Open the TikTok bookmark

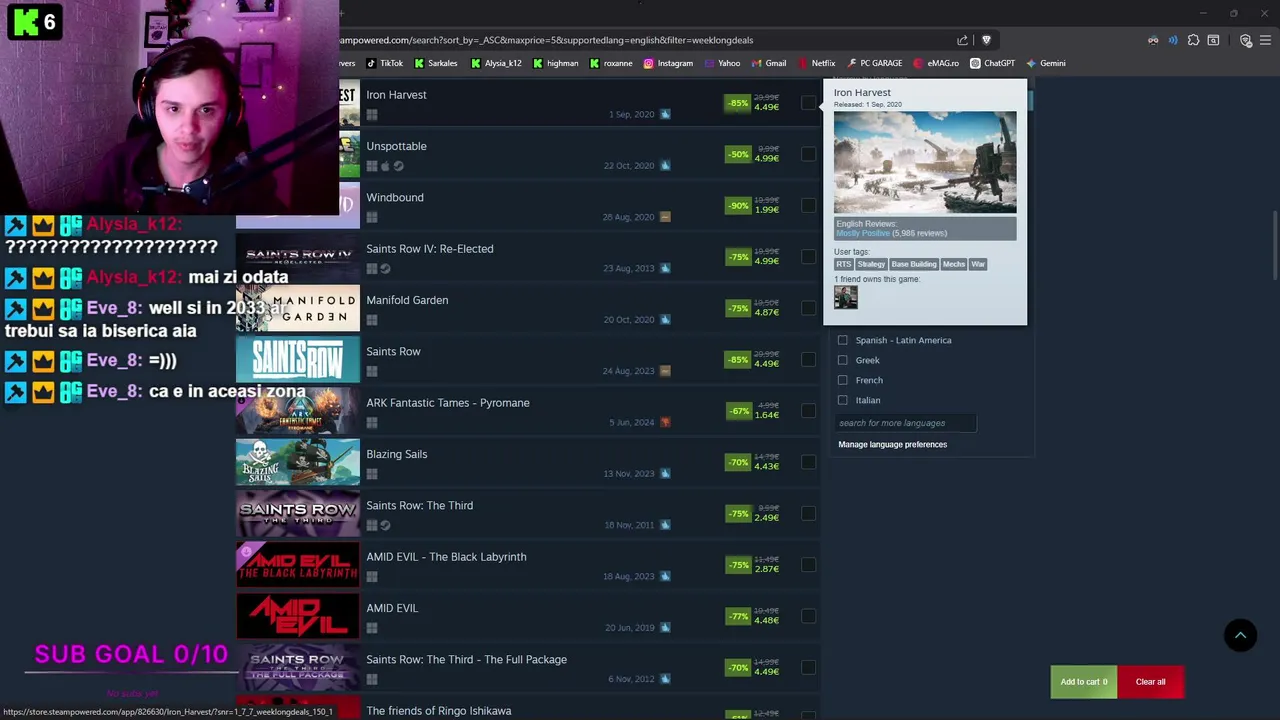click(x=385, y=63)
